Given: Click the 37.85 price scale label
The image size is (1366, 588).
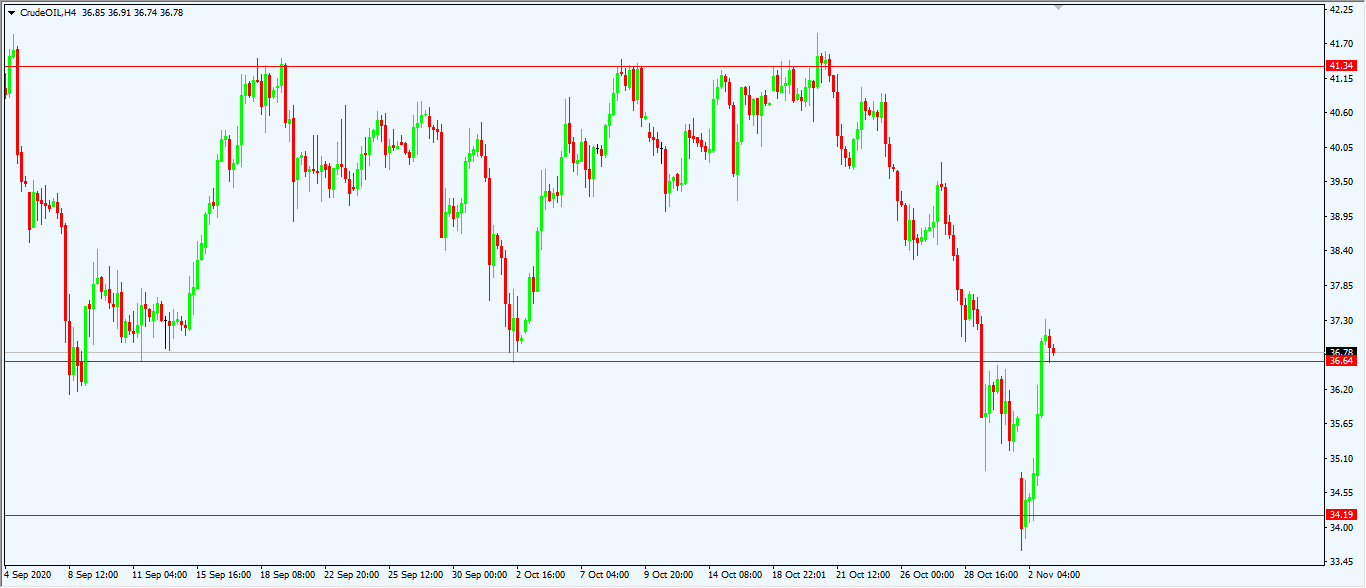Looking at the screenshot, I should point(1341,286).
